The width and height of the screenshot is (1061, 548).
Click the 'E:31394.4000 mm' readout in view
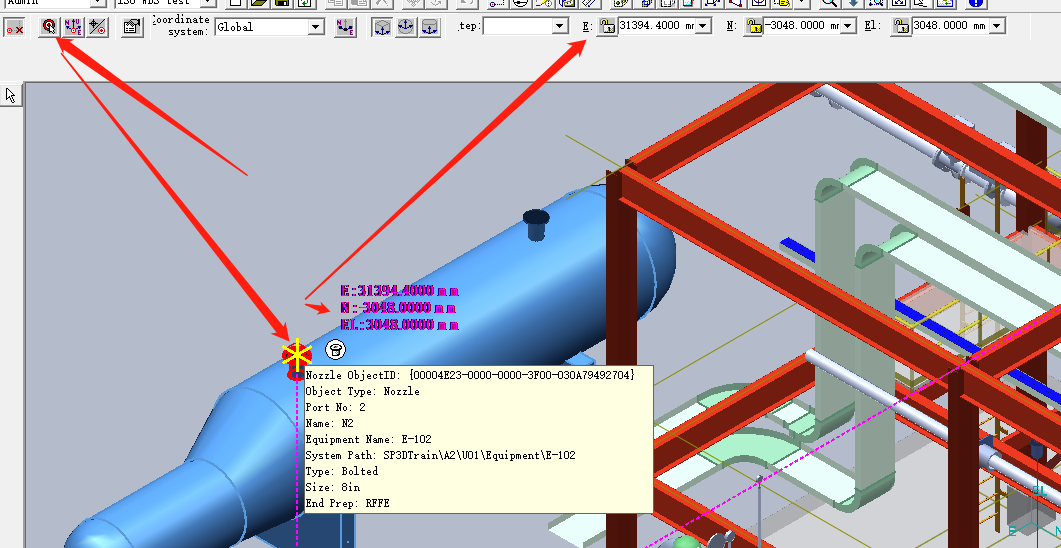coord(400,291)
